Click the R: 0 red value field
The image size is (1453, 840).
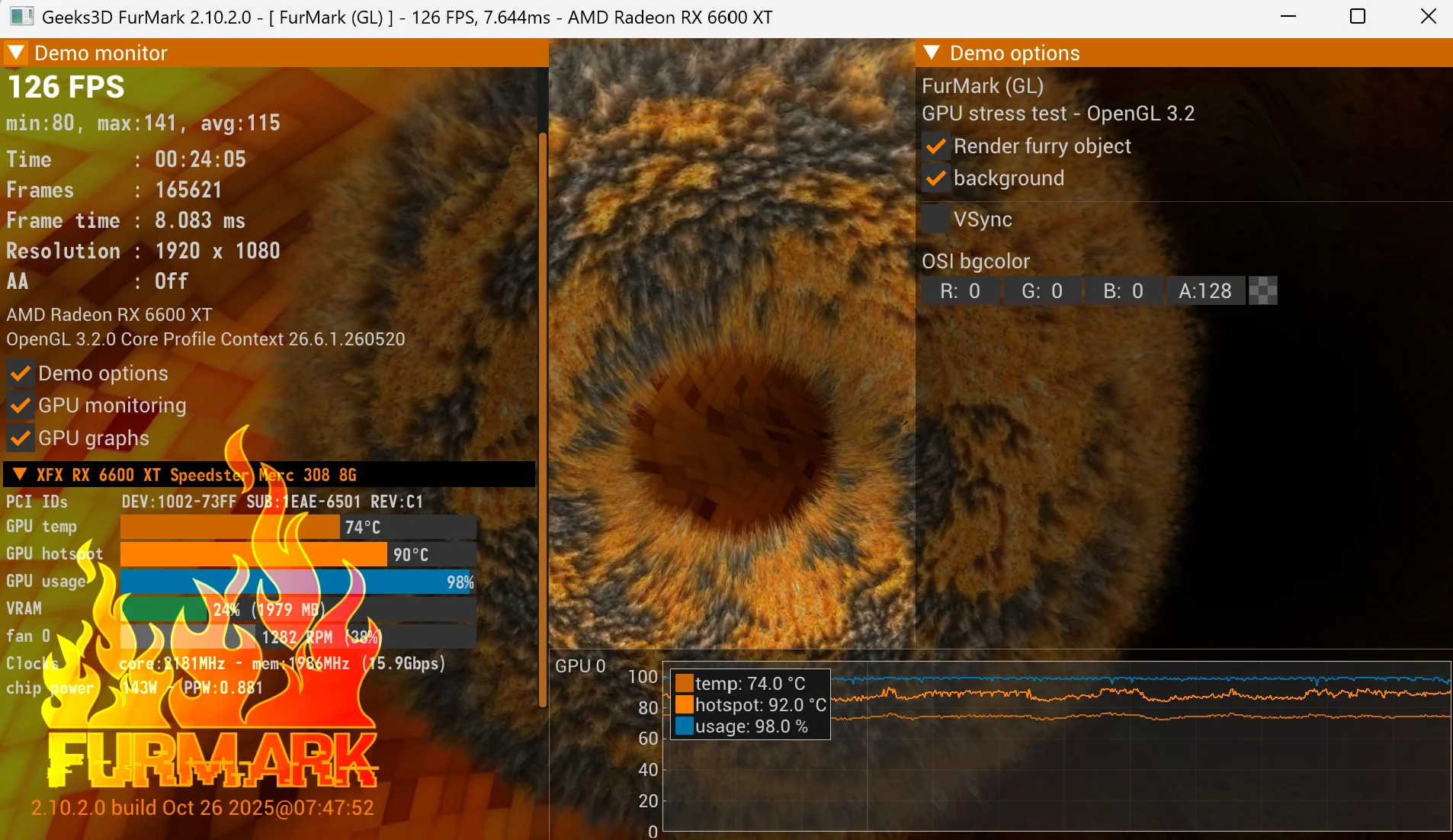point(960,290)
